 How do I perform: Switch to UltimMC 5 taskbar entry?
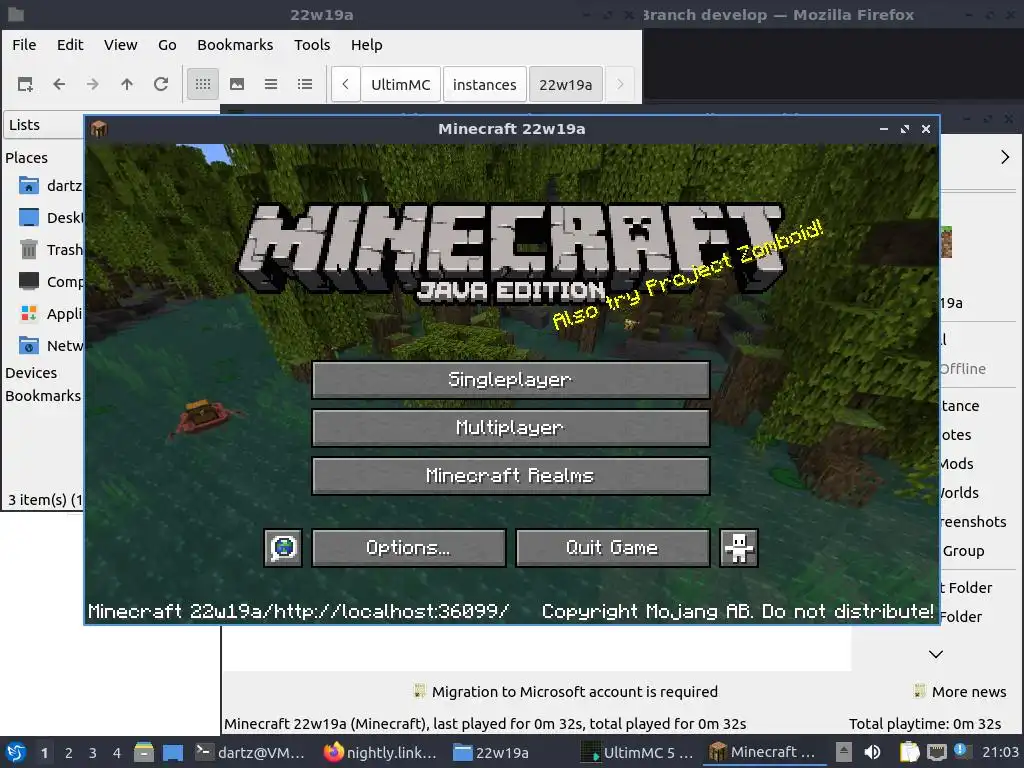[637, 752]
